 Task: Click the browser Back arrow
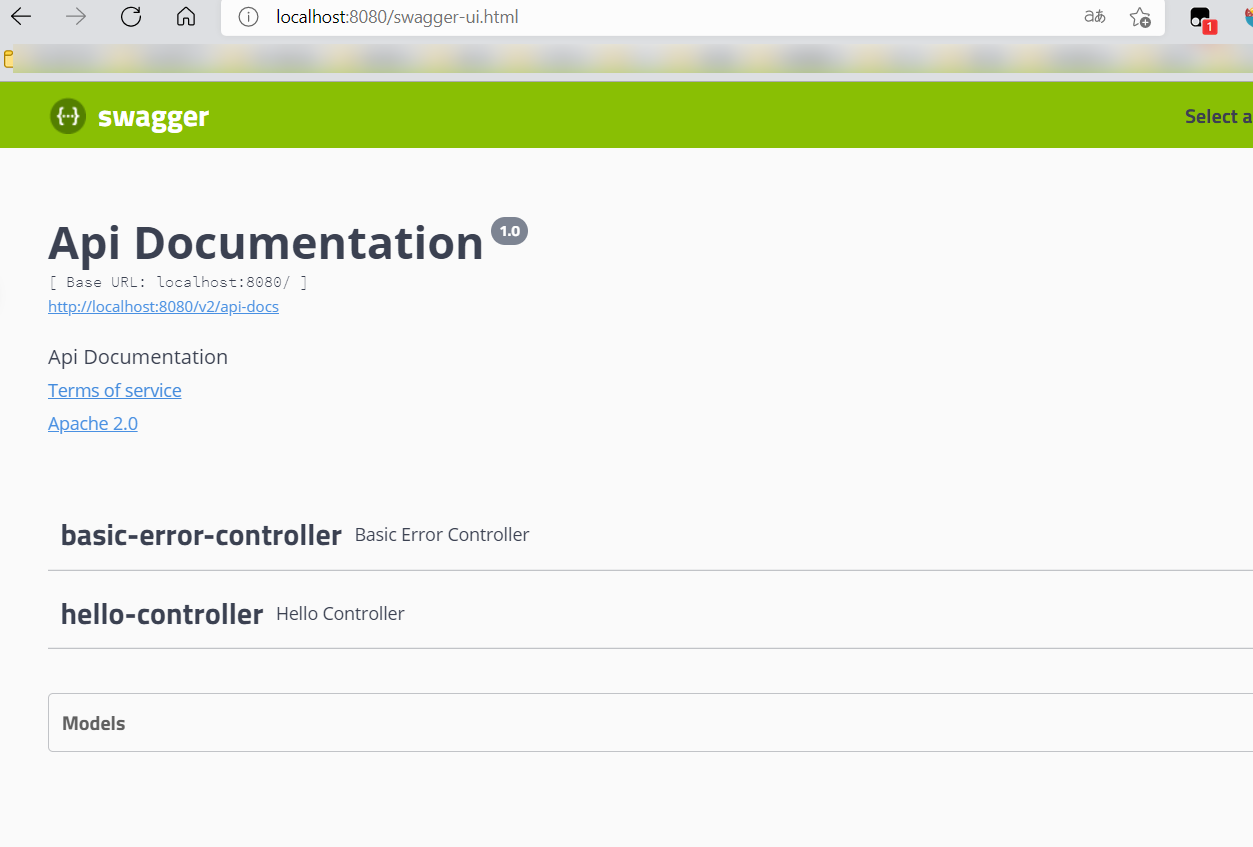pos(21,17)
